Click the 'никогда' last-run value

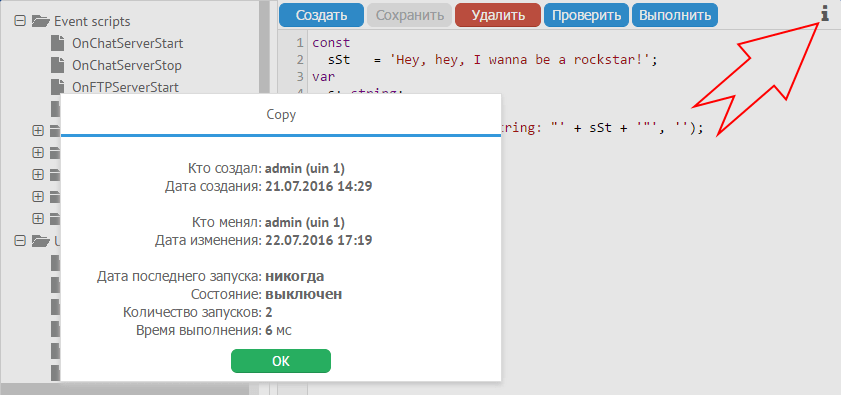click(x=294, y=277)
